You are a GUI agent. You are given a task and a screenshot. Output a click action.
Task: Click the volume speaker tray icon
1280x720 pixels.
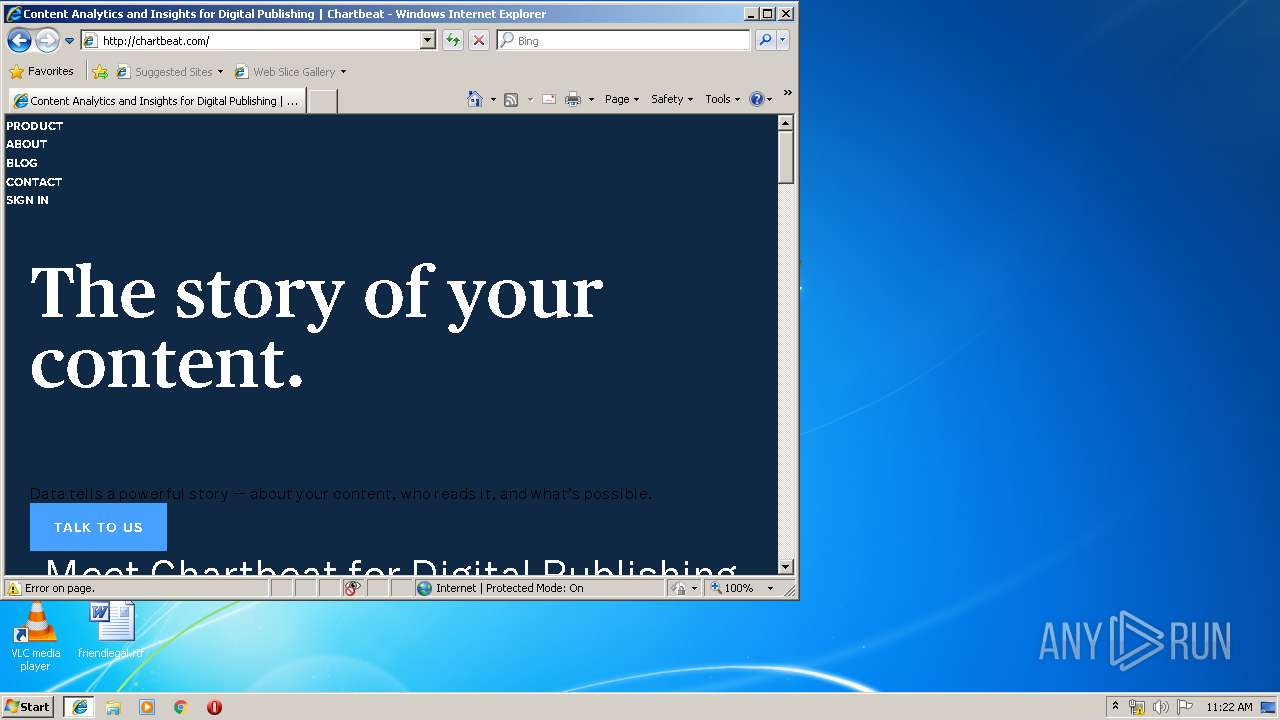click(x=1161, y=707)
